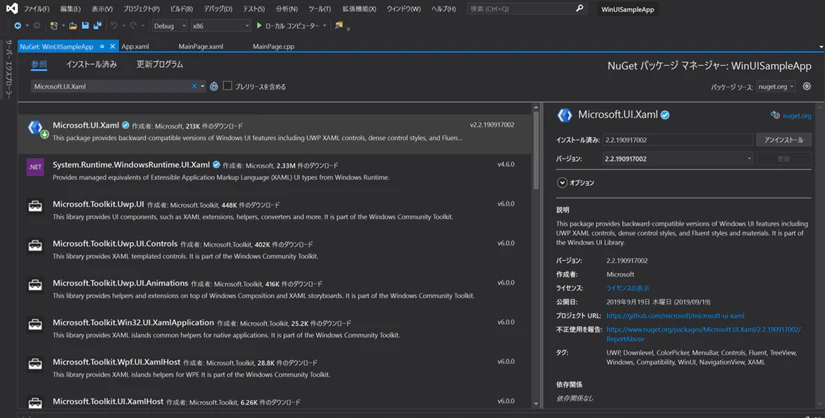Click the disabled Update button

coord(783,158)
